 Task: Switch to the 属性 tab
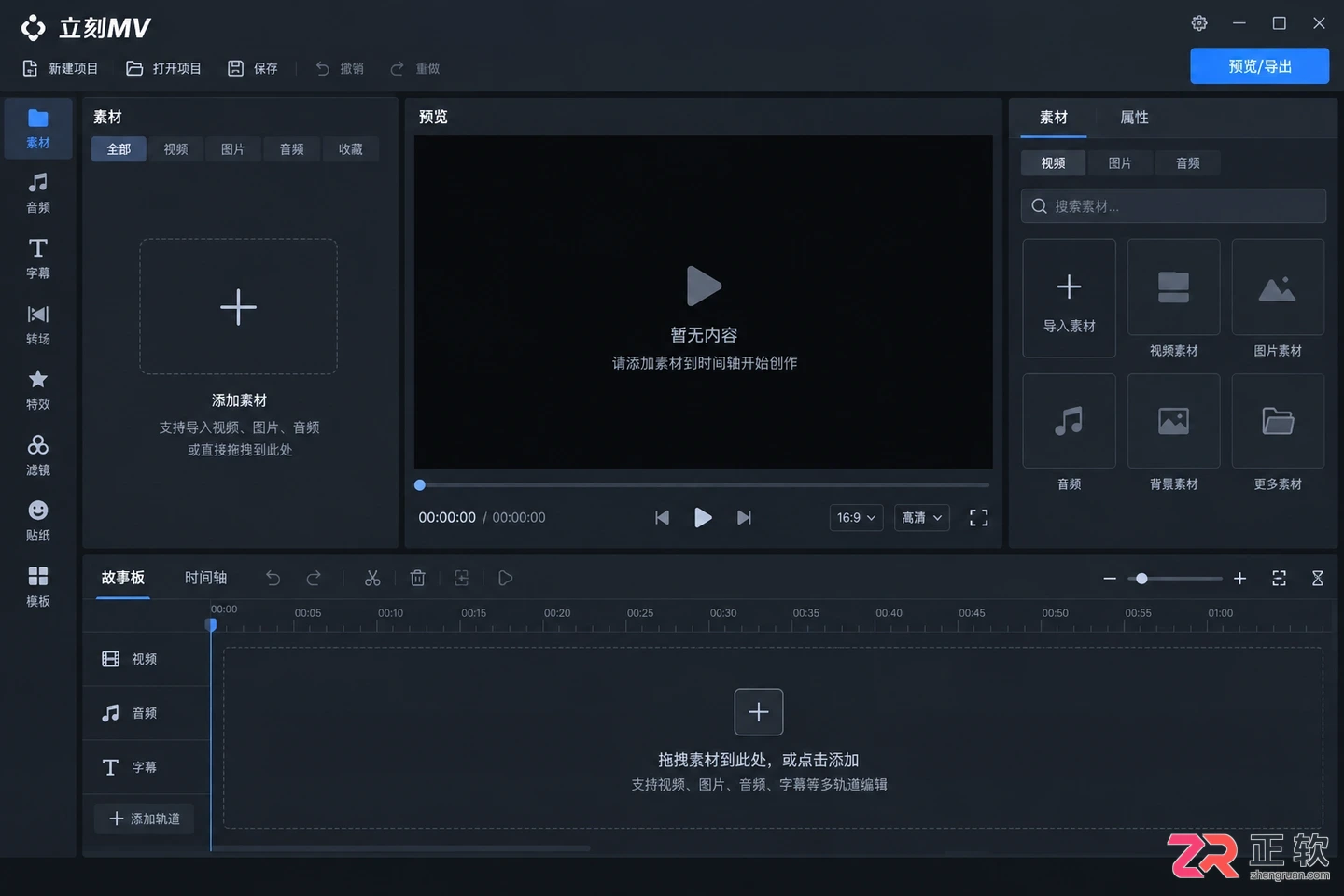pos(1134,118)
